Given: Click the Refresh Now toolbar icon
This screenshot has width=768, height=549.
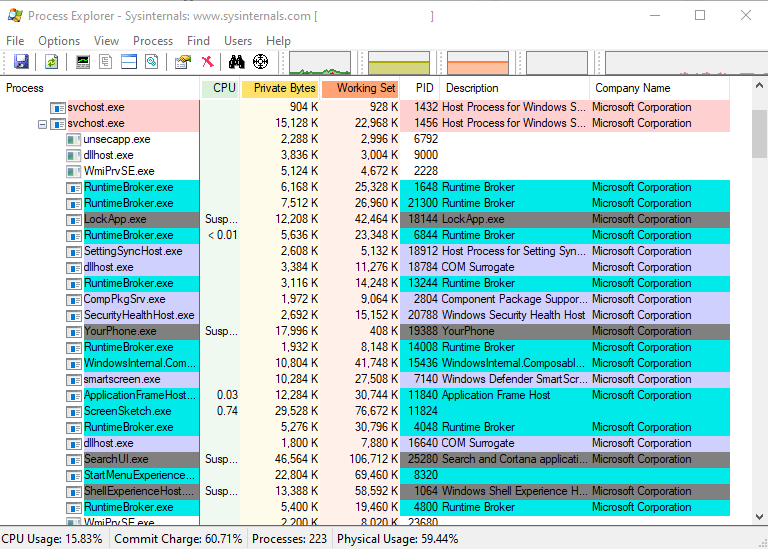Looking at the screenshot, I should click(51, 62).
